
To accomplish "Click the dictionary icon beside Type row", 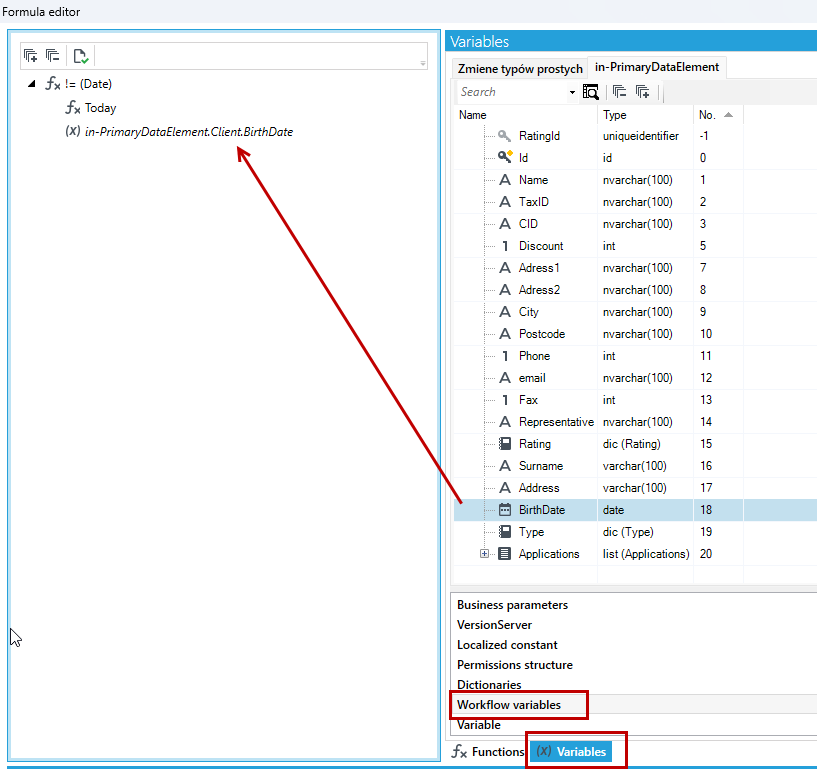I will pos(505,531).
